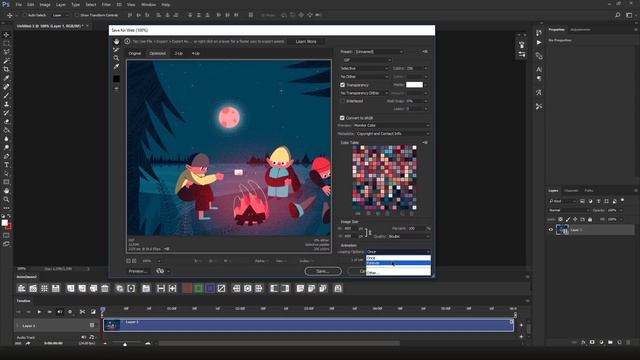Viewport: 640px width, 360px height.
Task: Click the Preview... button
Action: pyautogui.click(x=138, y=271)
